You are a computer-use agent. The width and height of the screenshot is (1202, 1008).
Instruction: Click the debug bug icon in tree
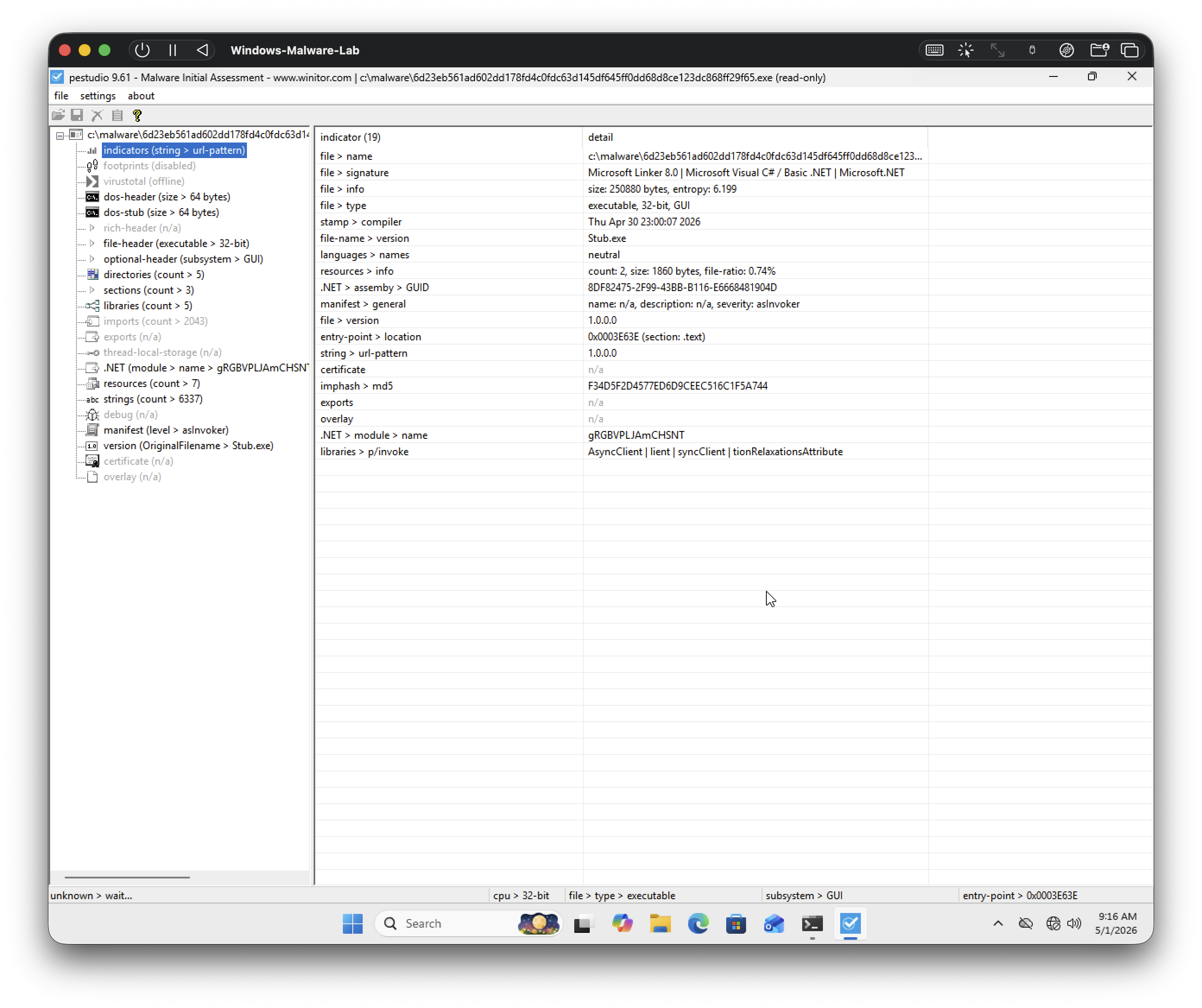92,415
